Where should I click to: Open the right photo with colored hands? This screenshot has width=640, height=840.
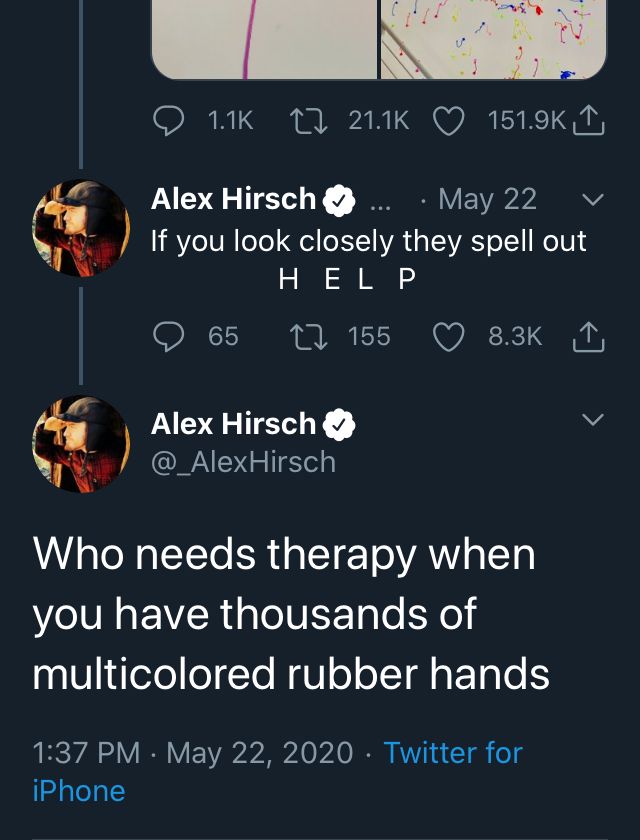[x=493, y=39]
